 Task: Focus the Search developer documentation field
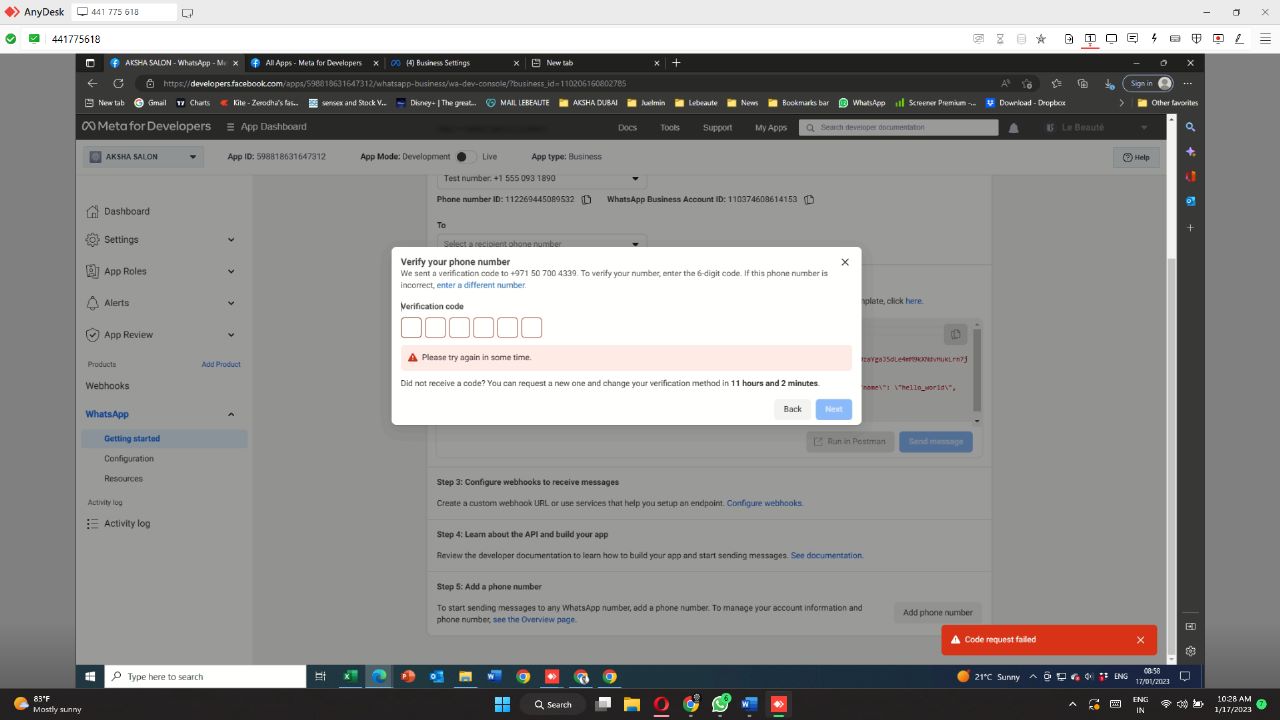click(x=900, y=128)
